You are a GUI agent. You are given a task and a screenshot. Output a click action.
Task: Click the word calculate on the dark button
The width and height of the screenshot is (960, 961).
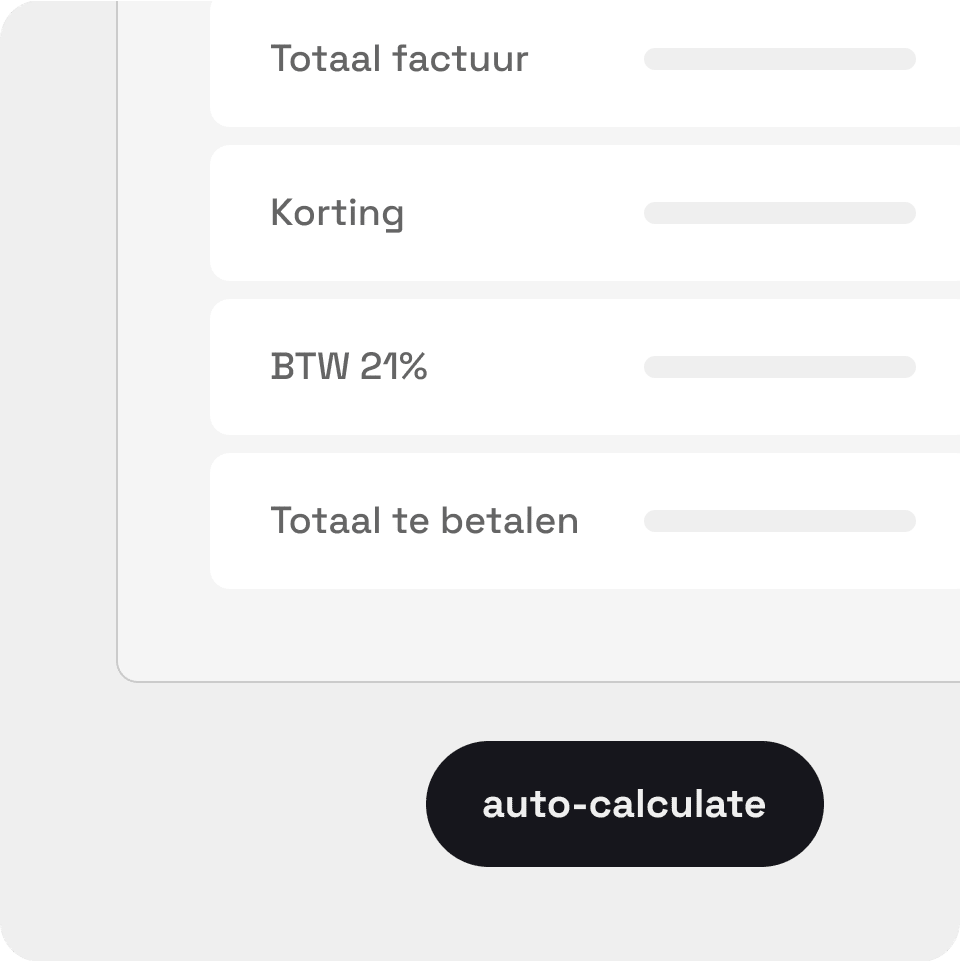677,803
